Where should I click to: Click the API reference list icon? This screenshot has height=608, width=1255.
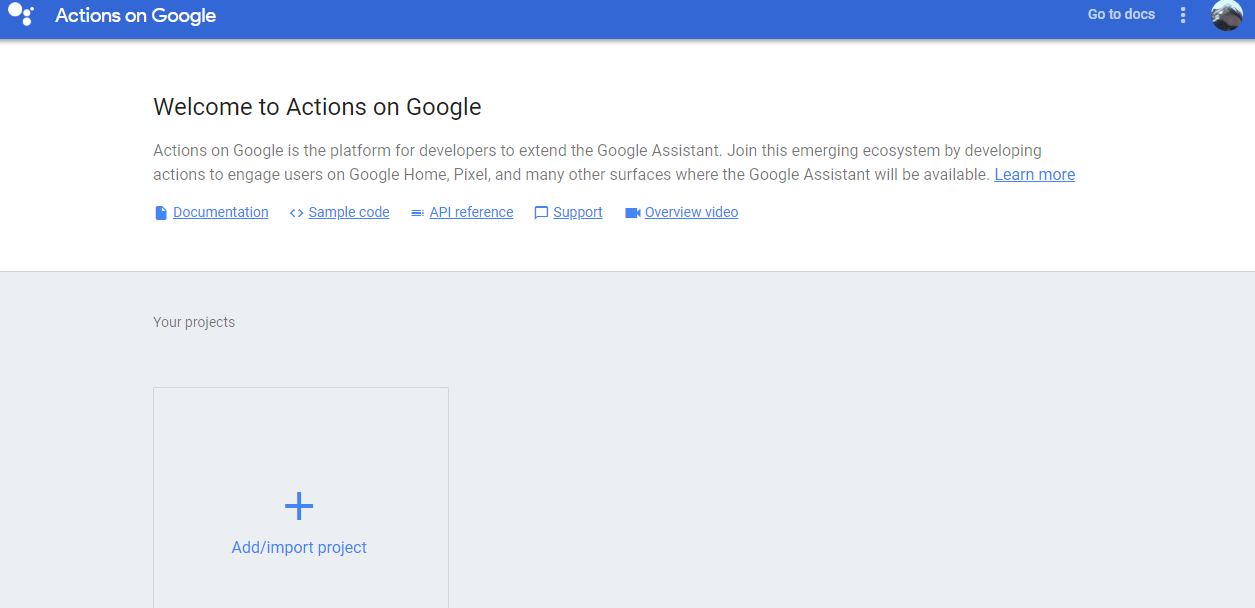[x=417, y=213]
